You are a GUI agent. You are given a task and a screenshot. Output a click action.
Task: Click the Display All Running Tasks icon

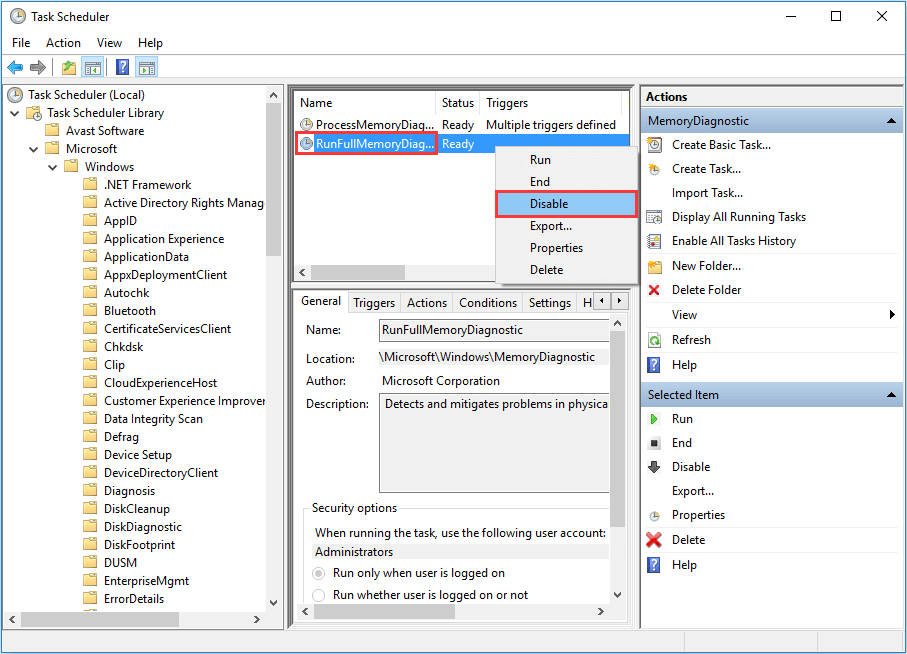(x=654, y=217)
